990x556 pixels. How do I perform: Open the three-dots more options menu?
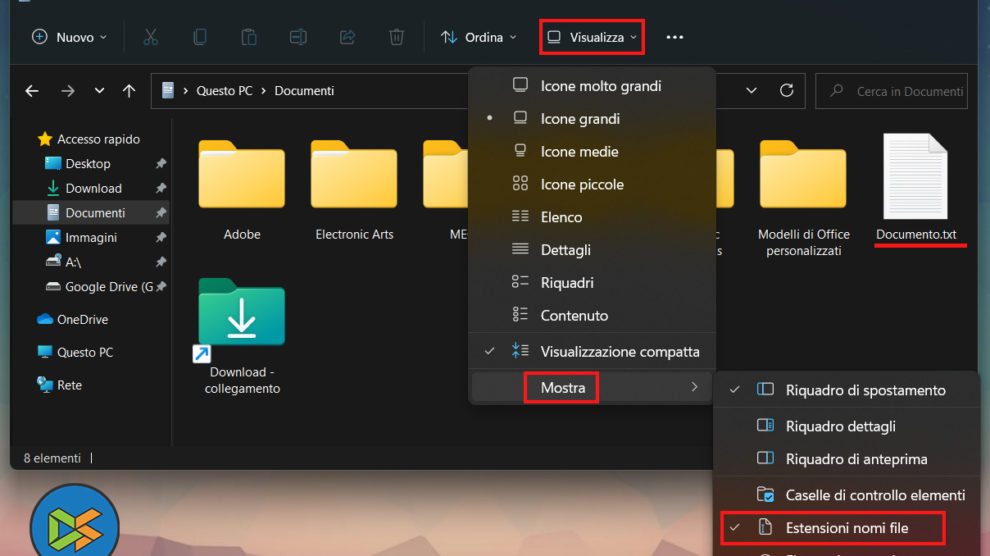tap(675, 37)
